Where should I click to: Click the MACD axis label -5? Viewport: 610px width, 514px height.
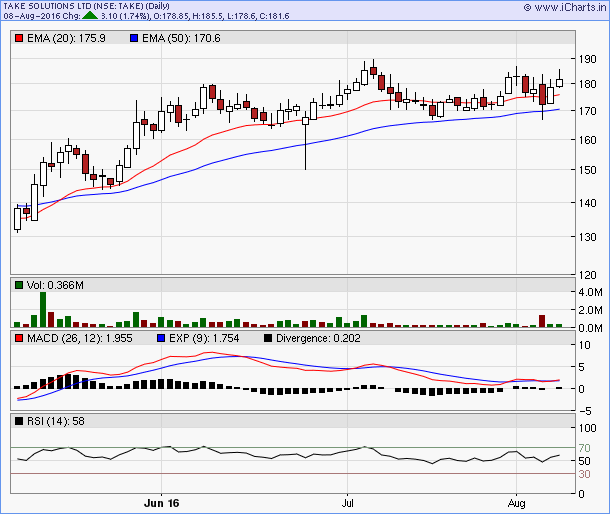click(x=583, y=410)
